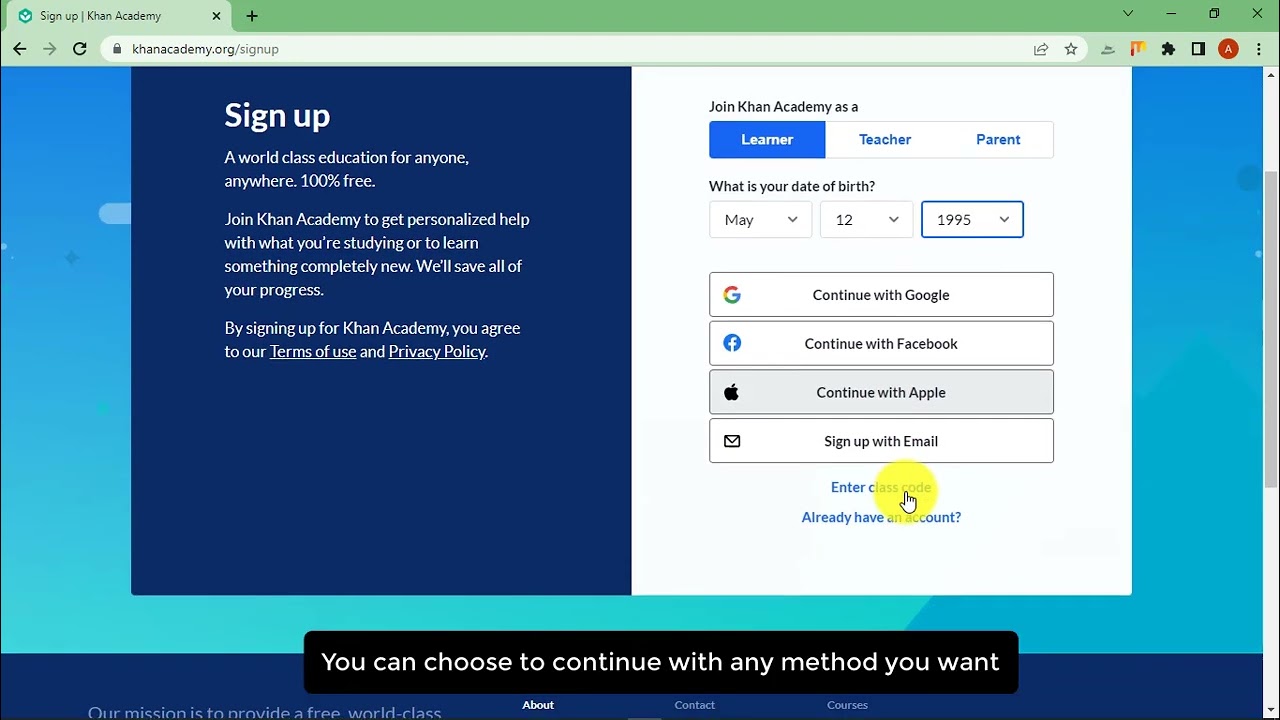Click the Courses footer heading
Screen dimensions: 1280x720
tap(847, 705)
